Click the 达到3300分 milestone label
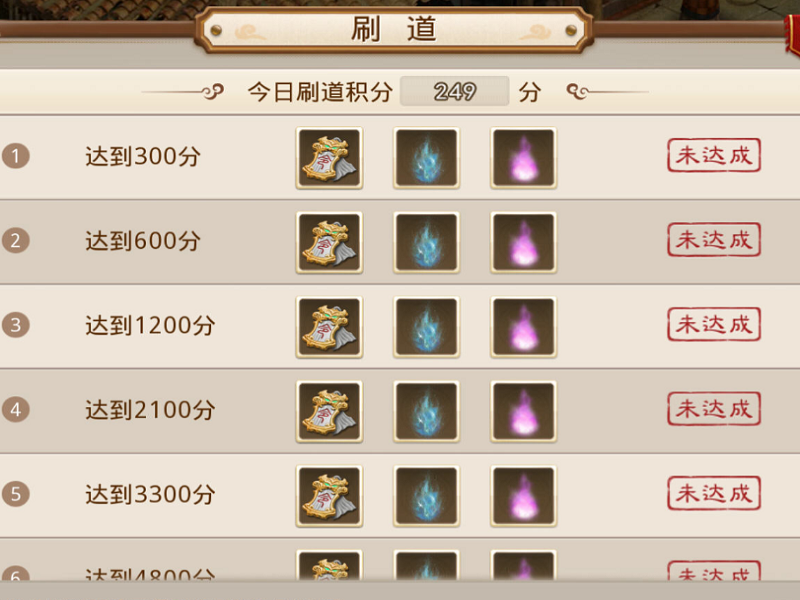800x600 pixels. [x=150, y=494]
